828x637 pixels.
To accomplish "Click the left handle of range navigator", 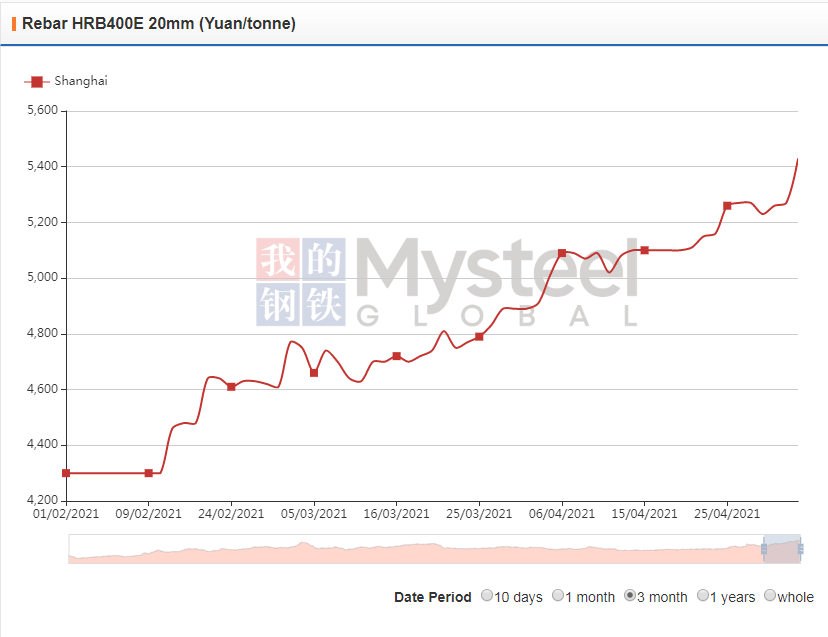I will pos(764,548).
